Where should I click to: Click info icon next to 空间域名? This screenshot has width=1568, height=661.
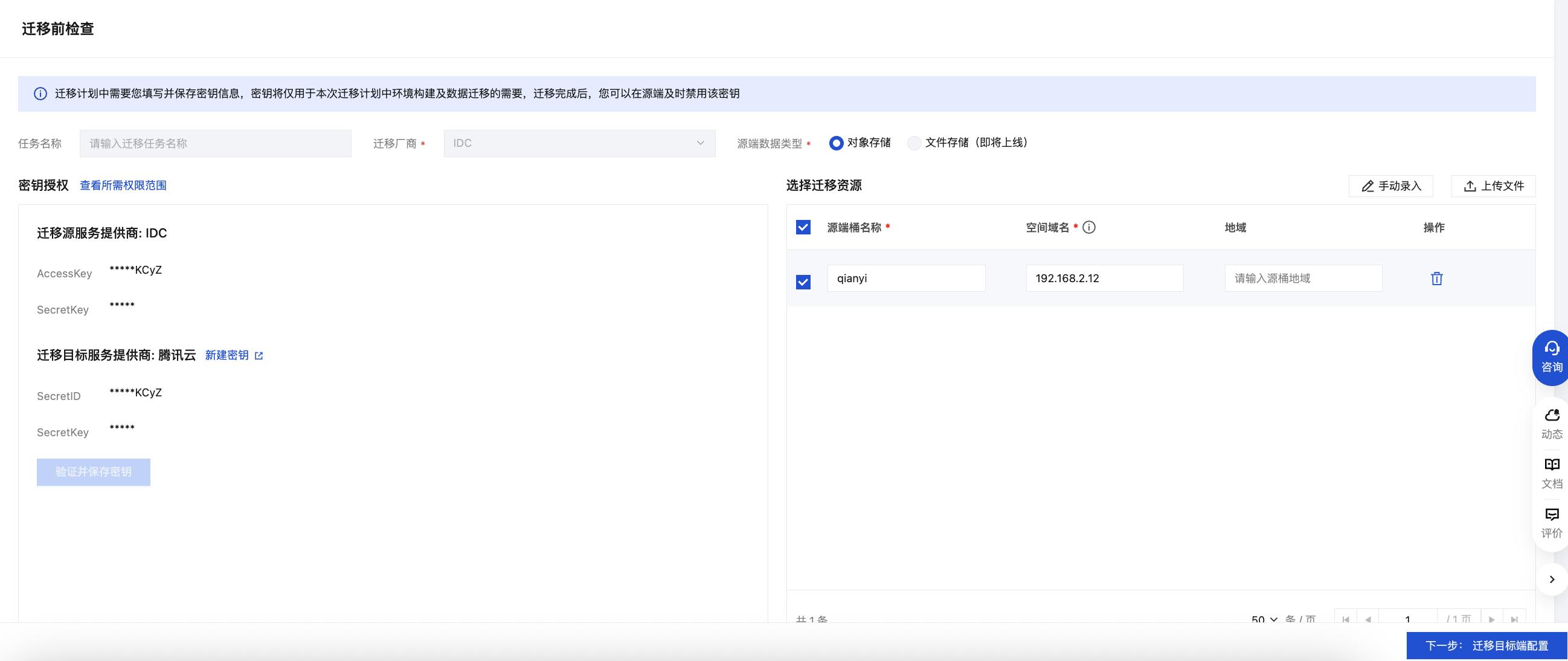pos(1089,228)
